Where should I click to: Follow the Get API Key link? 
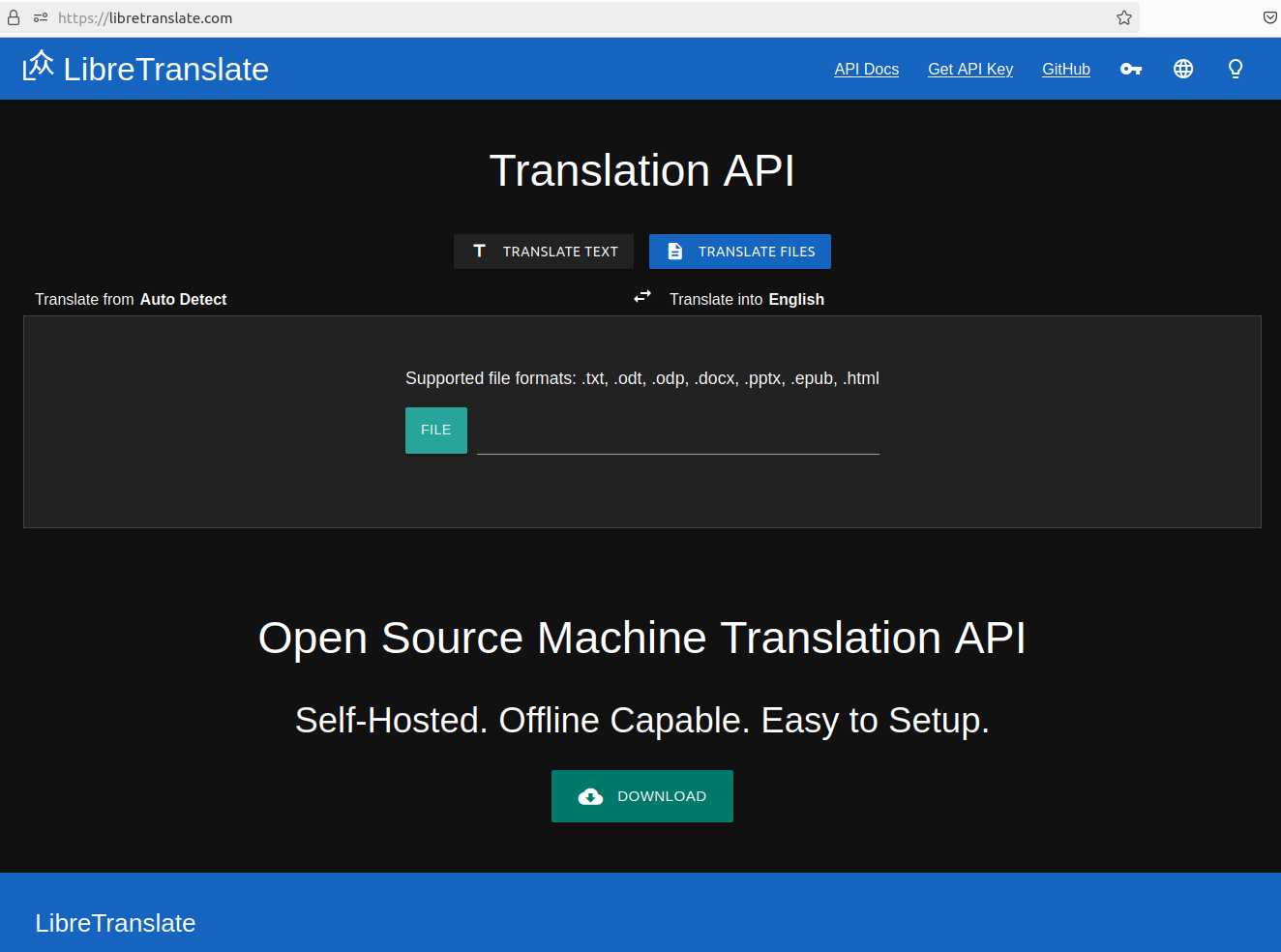970,69
